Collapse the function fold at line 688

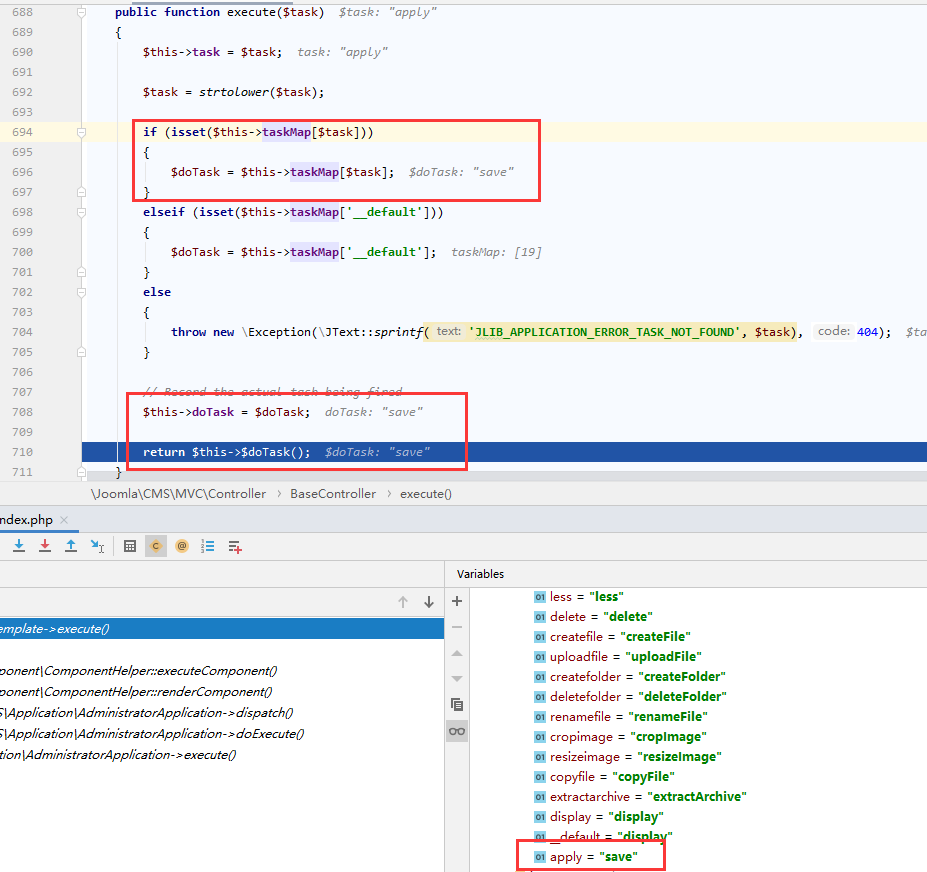[82, 12]
